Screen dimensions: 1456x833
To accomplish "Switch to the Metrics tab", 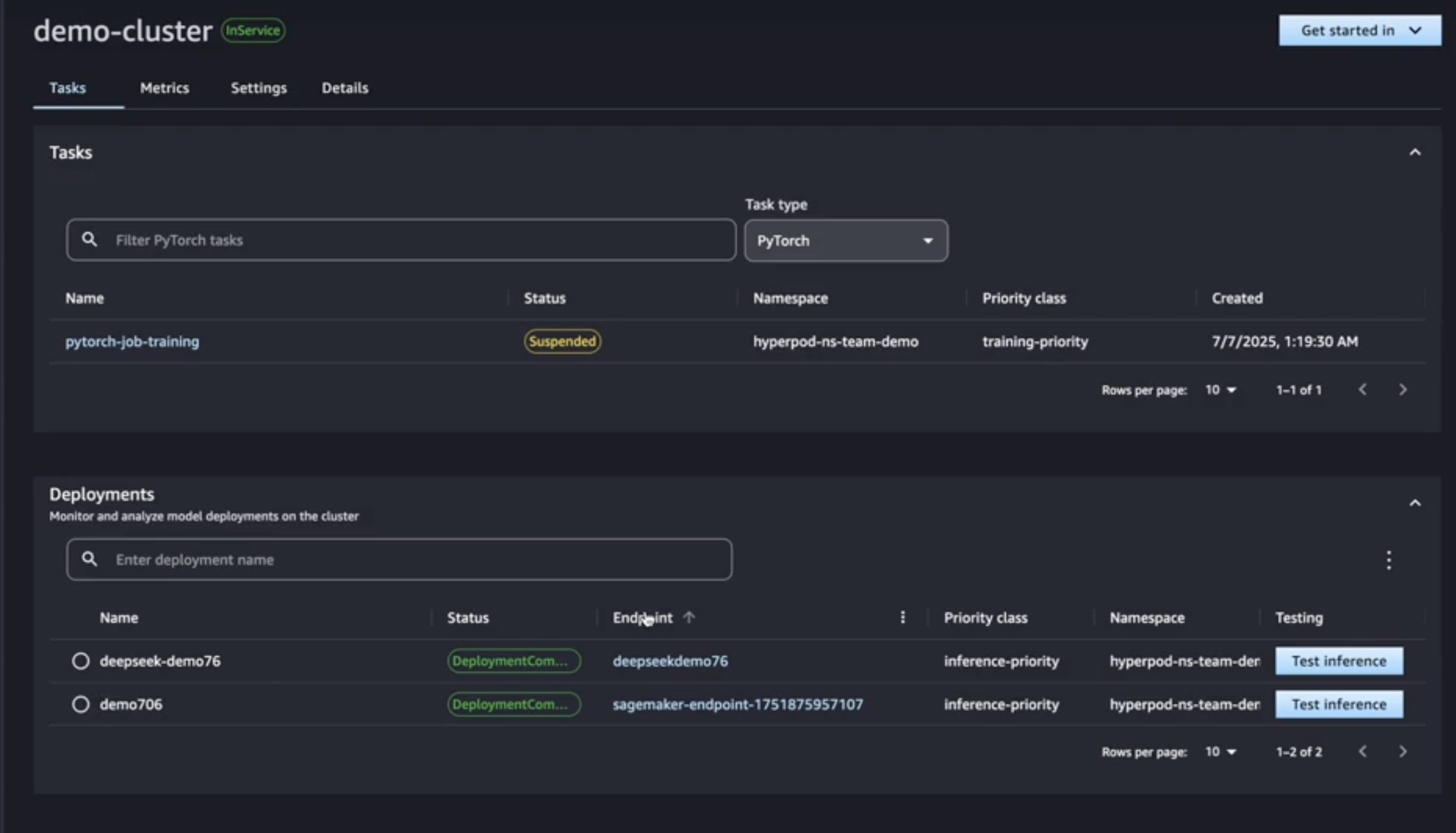I will 164,87.
